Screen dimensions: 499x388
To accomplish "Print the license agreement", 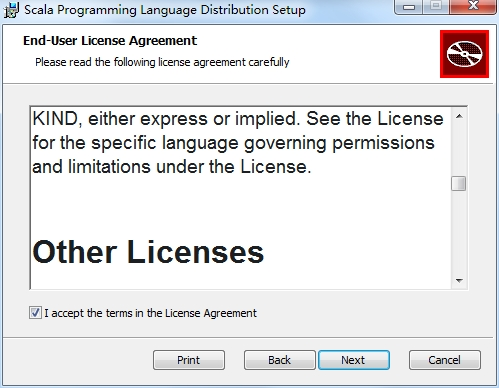I will (x=189, y=360).
